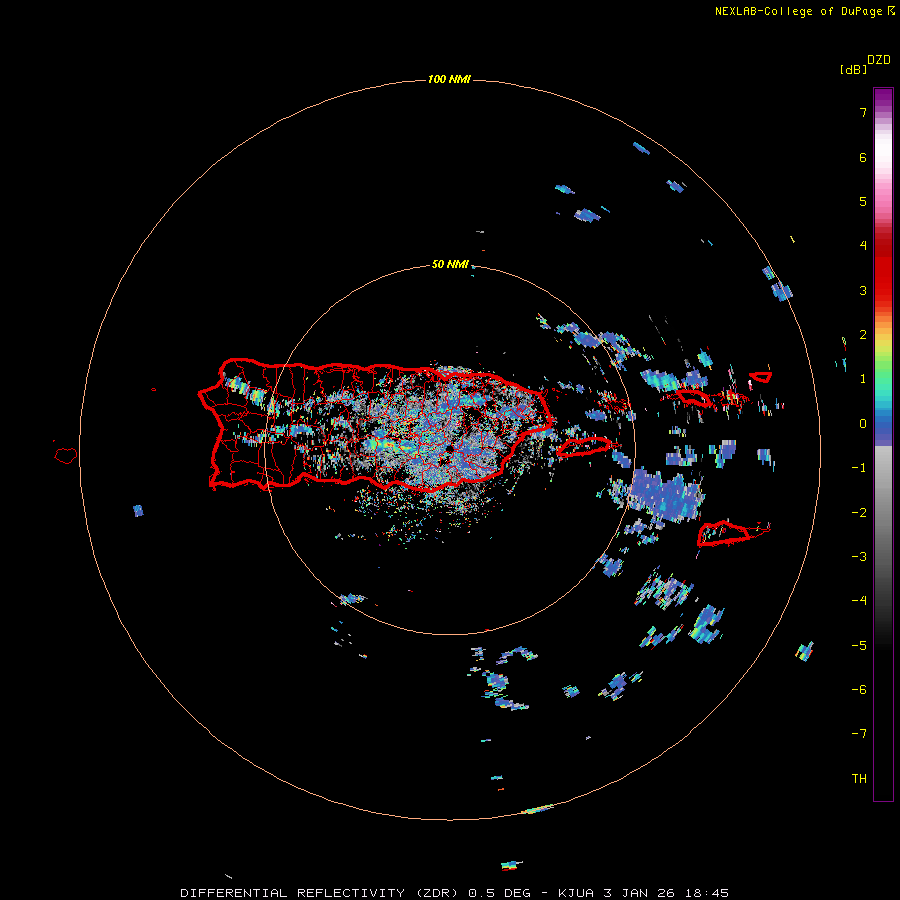Click the large blue echo north of St. Croix
Image resolution: width=900 pixels, height=900 pixels.
pyautogui.click(x=667, y=496)
